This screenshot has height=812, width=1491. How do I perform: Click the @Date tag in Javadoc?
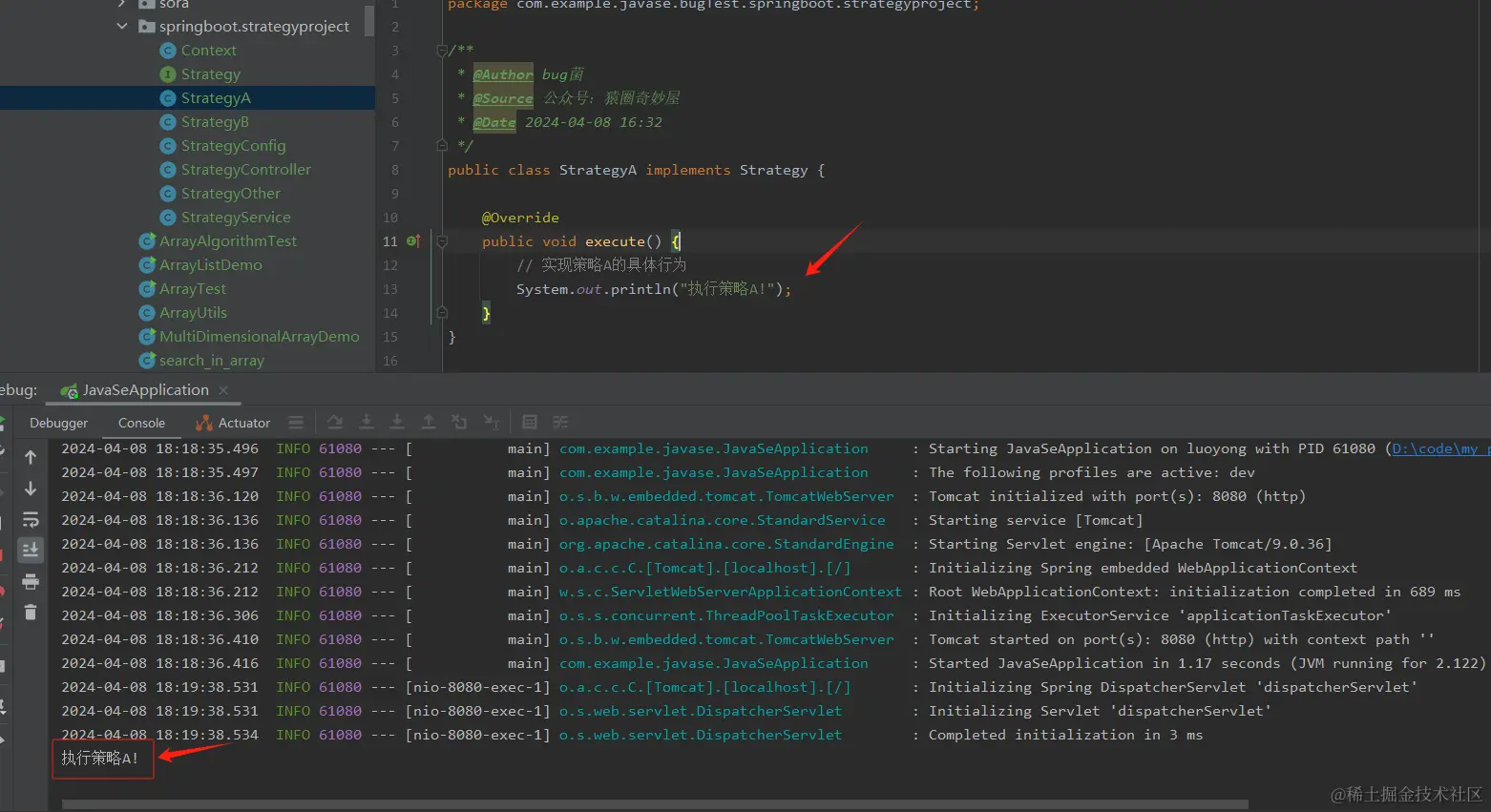(x=494, y=122)
